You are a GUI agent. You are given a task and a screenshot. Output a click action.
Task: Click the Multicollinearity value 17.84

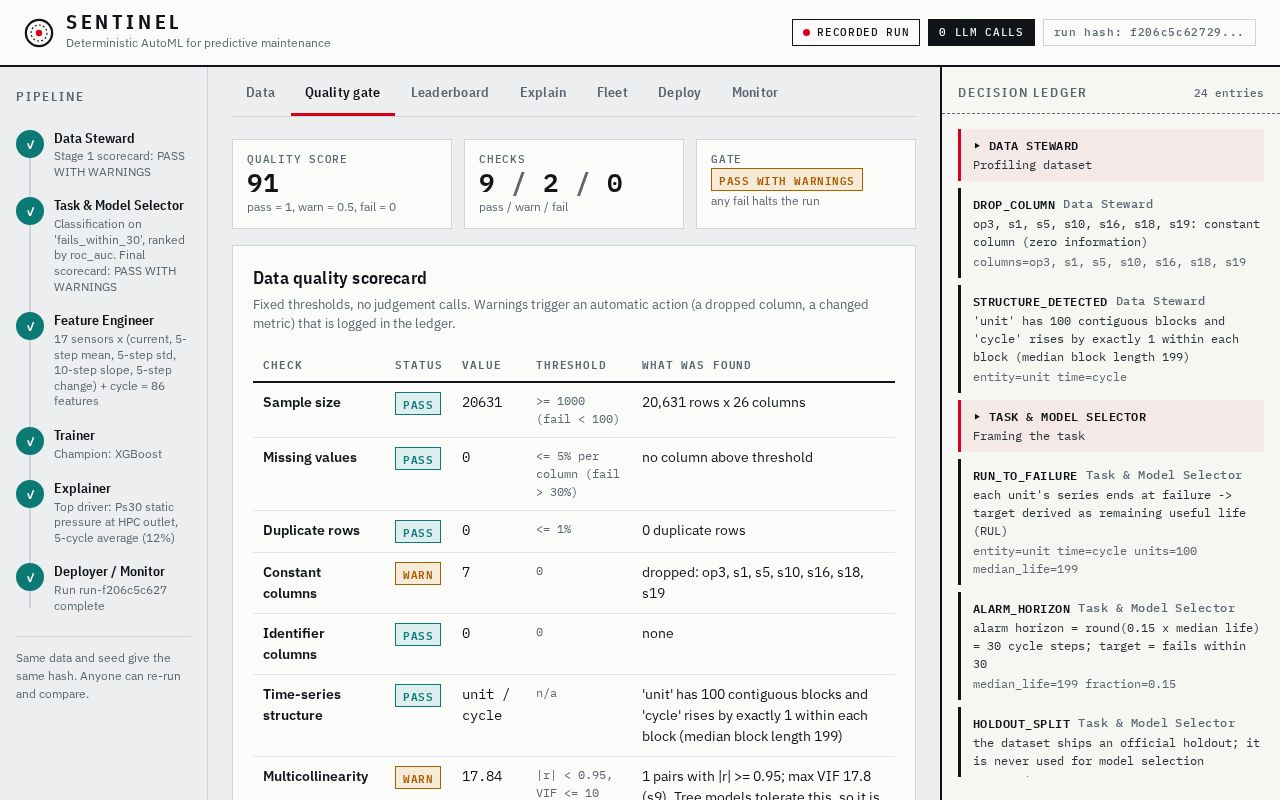482,776
